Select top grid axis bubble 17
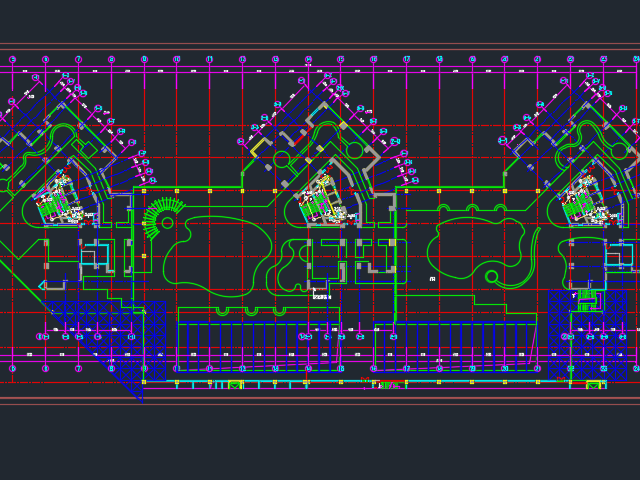Image resolution: width=640 pixels, height=480 pixels. coord(407,60)
